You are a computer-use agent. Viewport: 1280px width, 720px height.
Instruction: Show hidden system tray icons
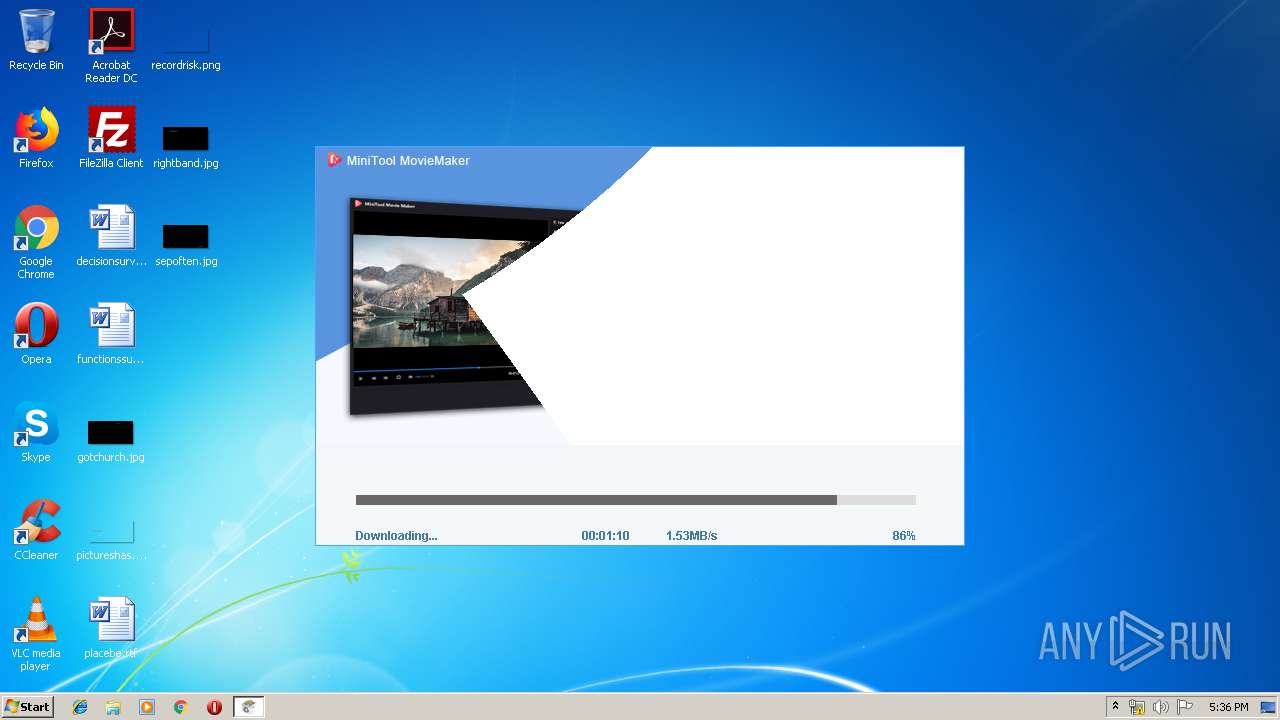(x=1115, y=707)
